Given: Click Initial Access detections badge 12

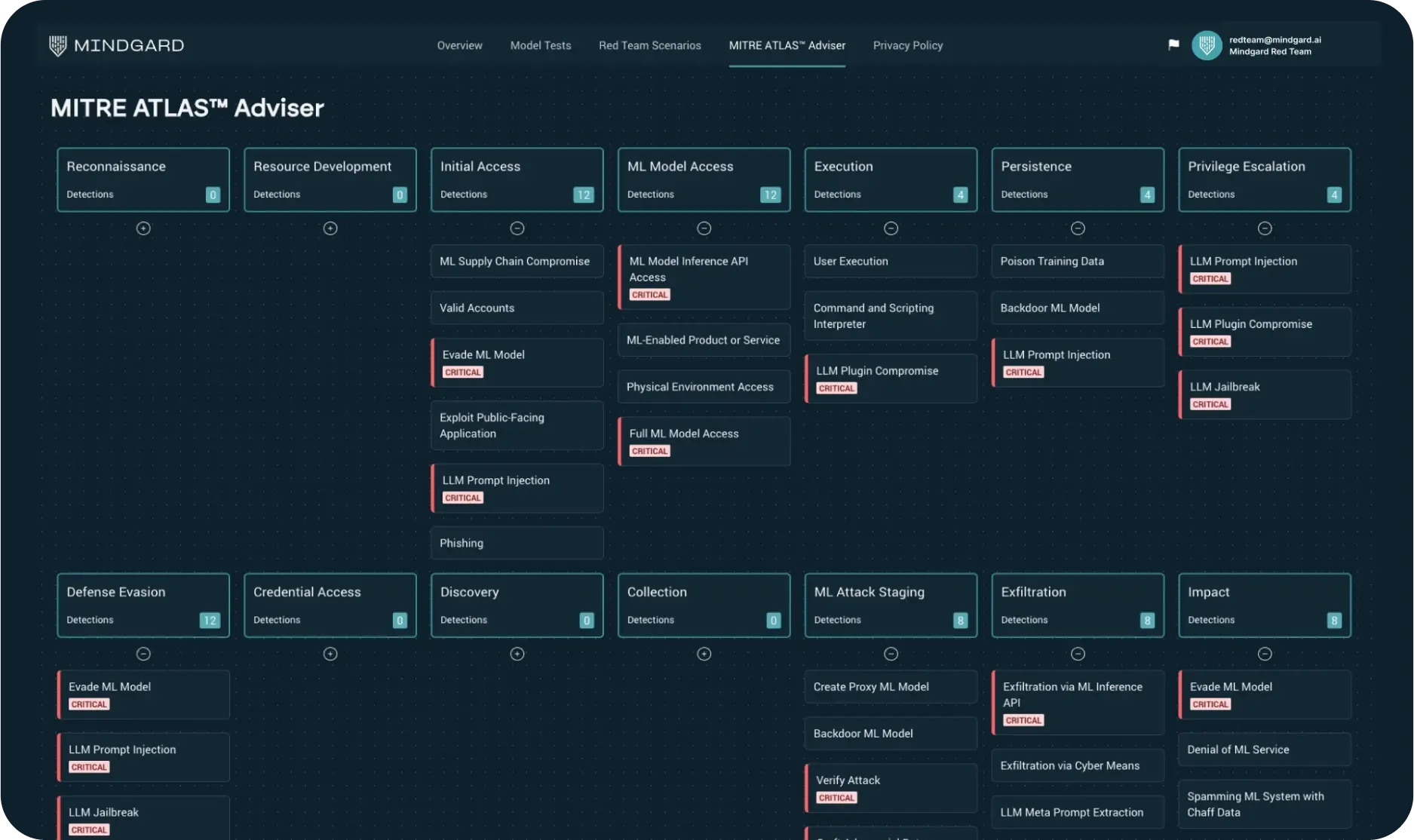Looking at the screenshot, I should click(584, 195).
